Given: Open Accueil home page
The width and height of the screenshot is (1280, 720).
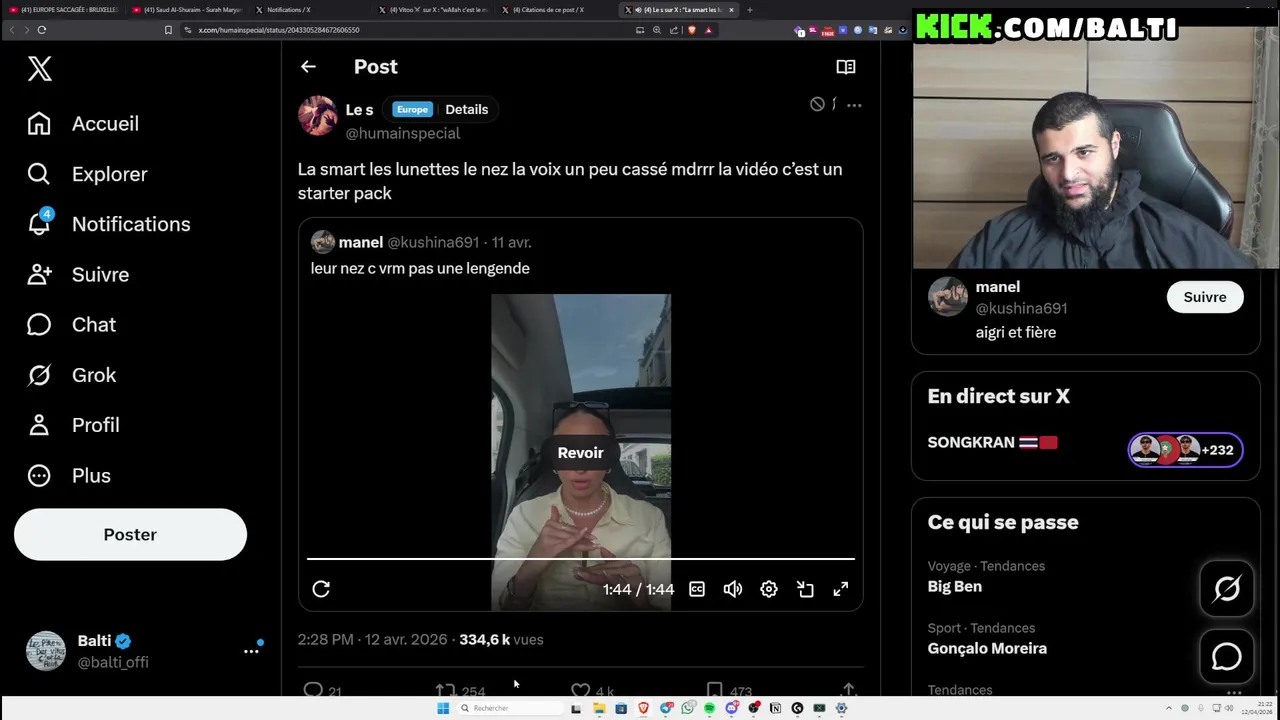Looking at the screenshot, I should pos(84,124).
